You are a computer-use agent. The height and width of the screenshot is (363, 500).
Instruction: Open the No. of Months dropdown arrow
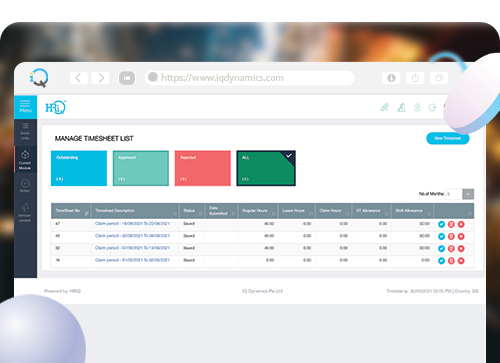(x=468, y=194)
